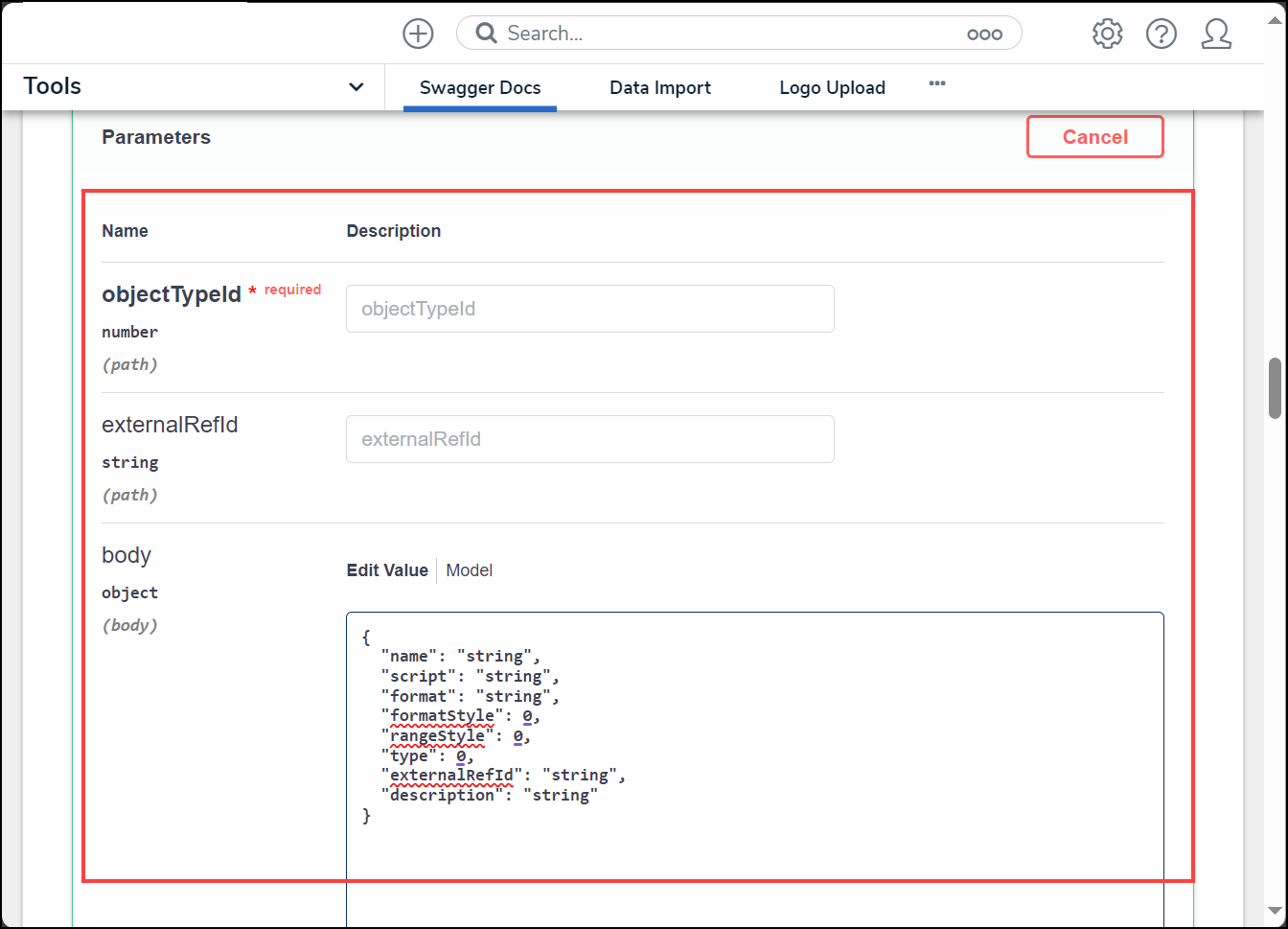Open the user profile icon
1288x929 pixels.
[x=1216, y=34]
